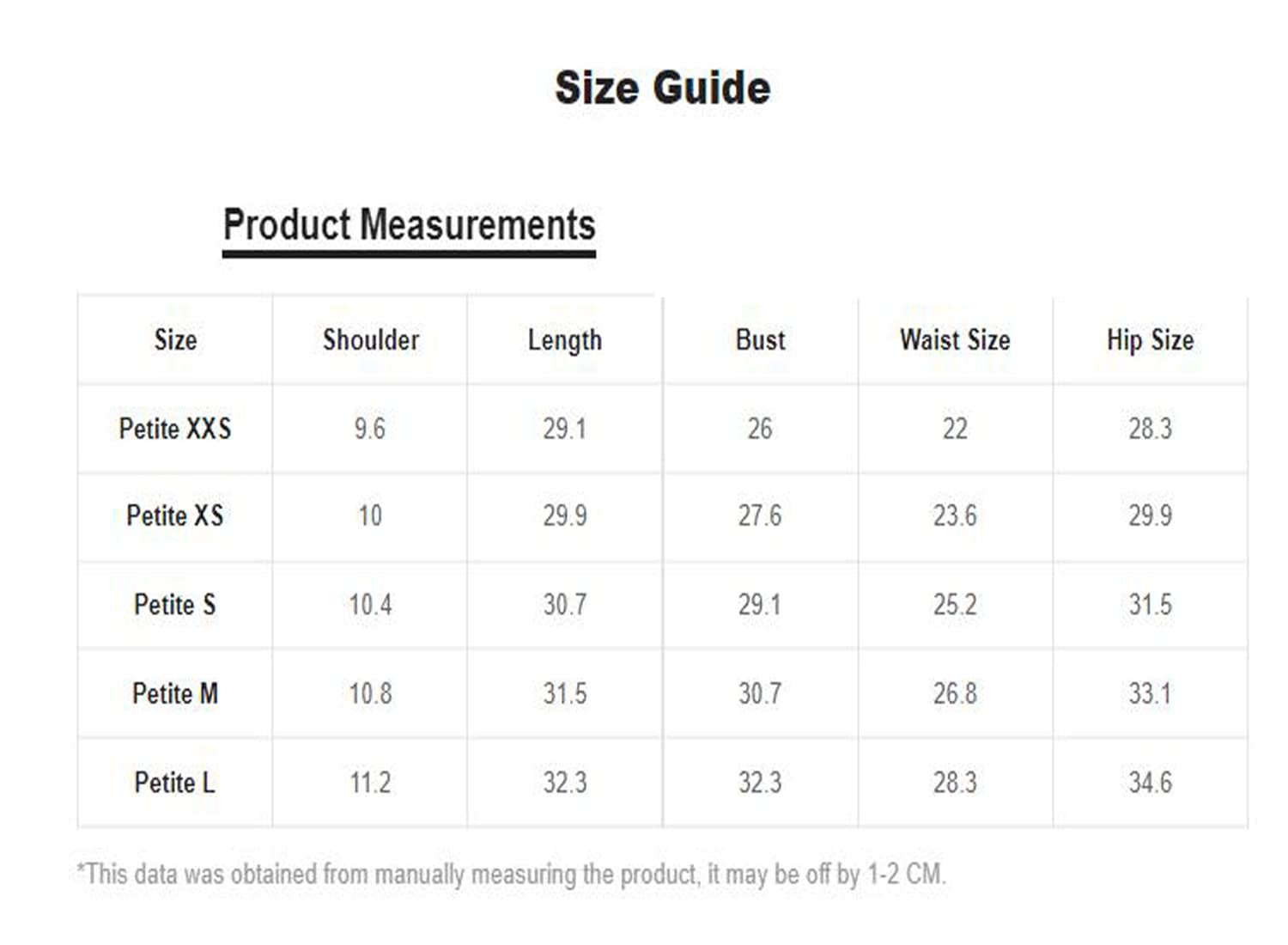
Task: Click the Waist Size column header
Action: coord(955,340)
